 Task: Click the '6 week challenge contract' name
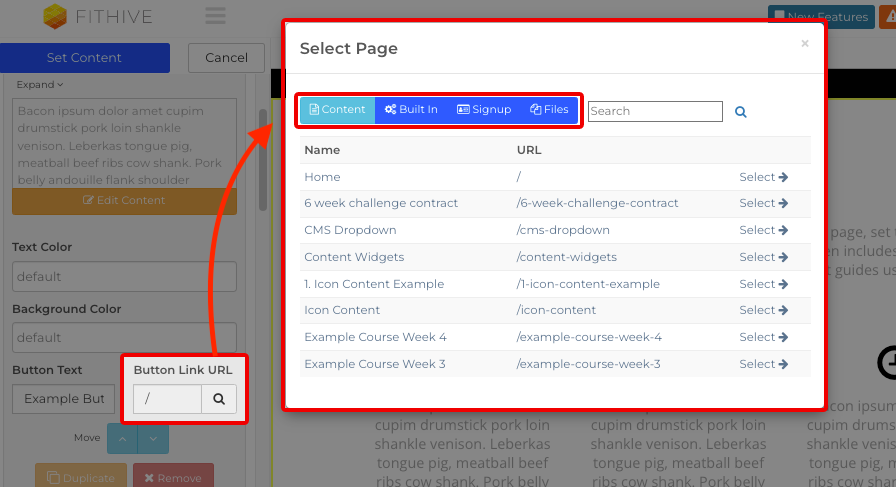click(381, 203)
